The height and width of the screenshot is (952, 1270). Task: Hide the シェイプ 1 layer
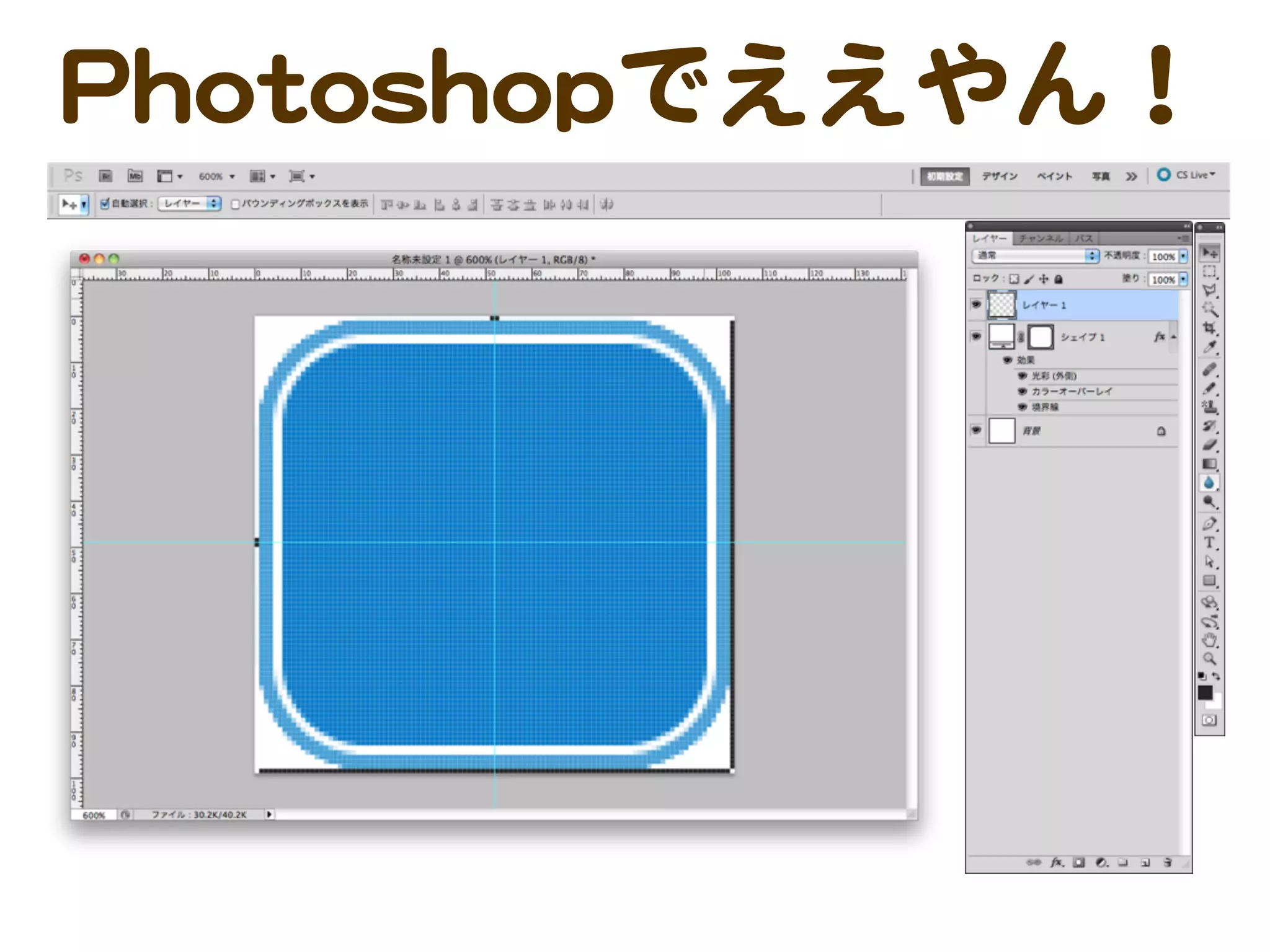click(976, 337)
